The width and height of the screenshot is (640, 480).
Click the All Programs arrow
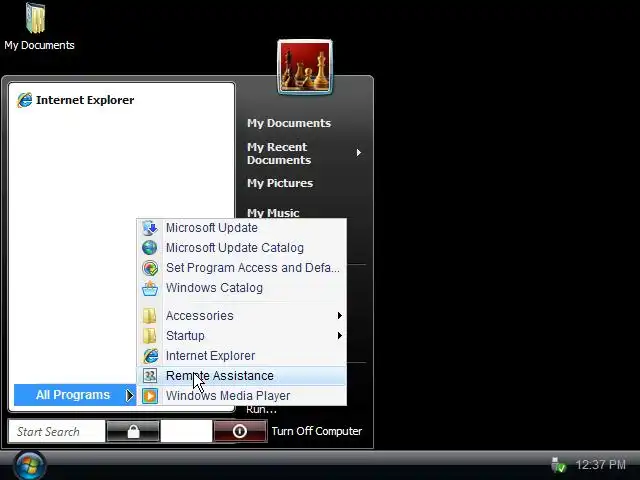(129, 395)
